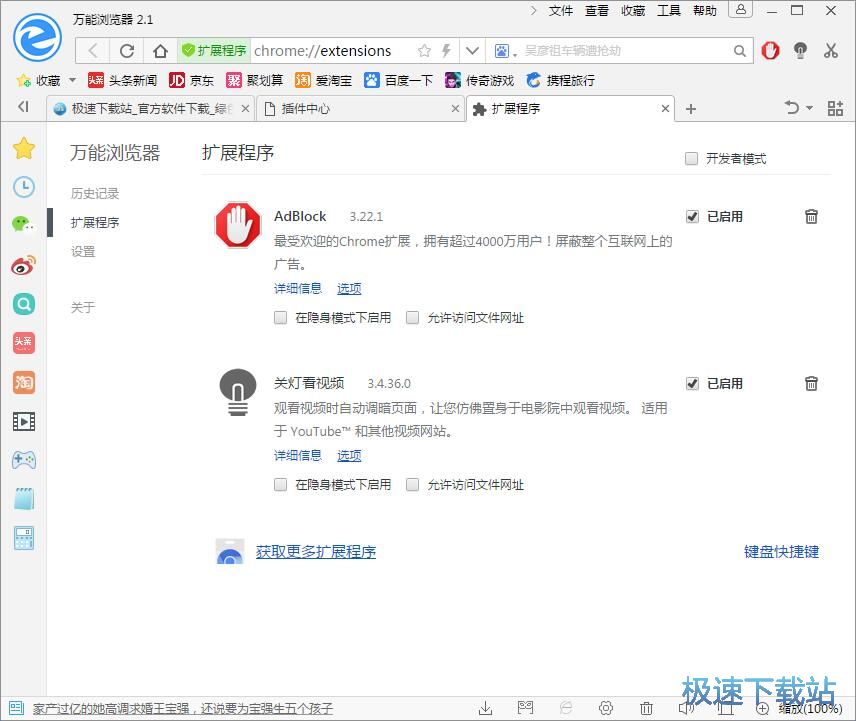Open the 查看 menu

coord(597,10)
